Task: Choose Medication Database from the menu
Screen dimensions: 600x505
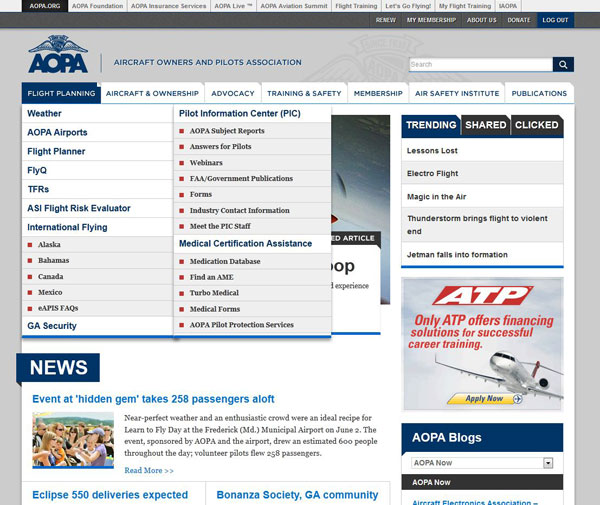Action: click(x=225, y=261)
